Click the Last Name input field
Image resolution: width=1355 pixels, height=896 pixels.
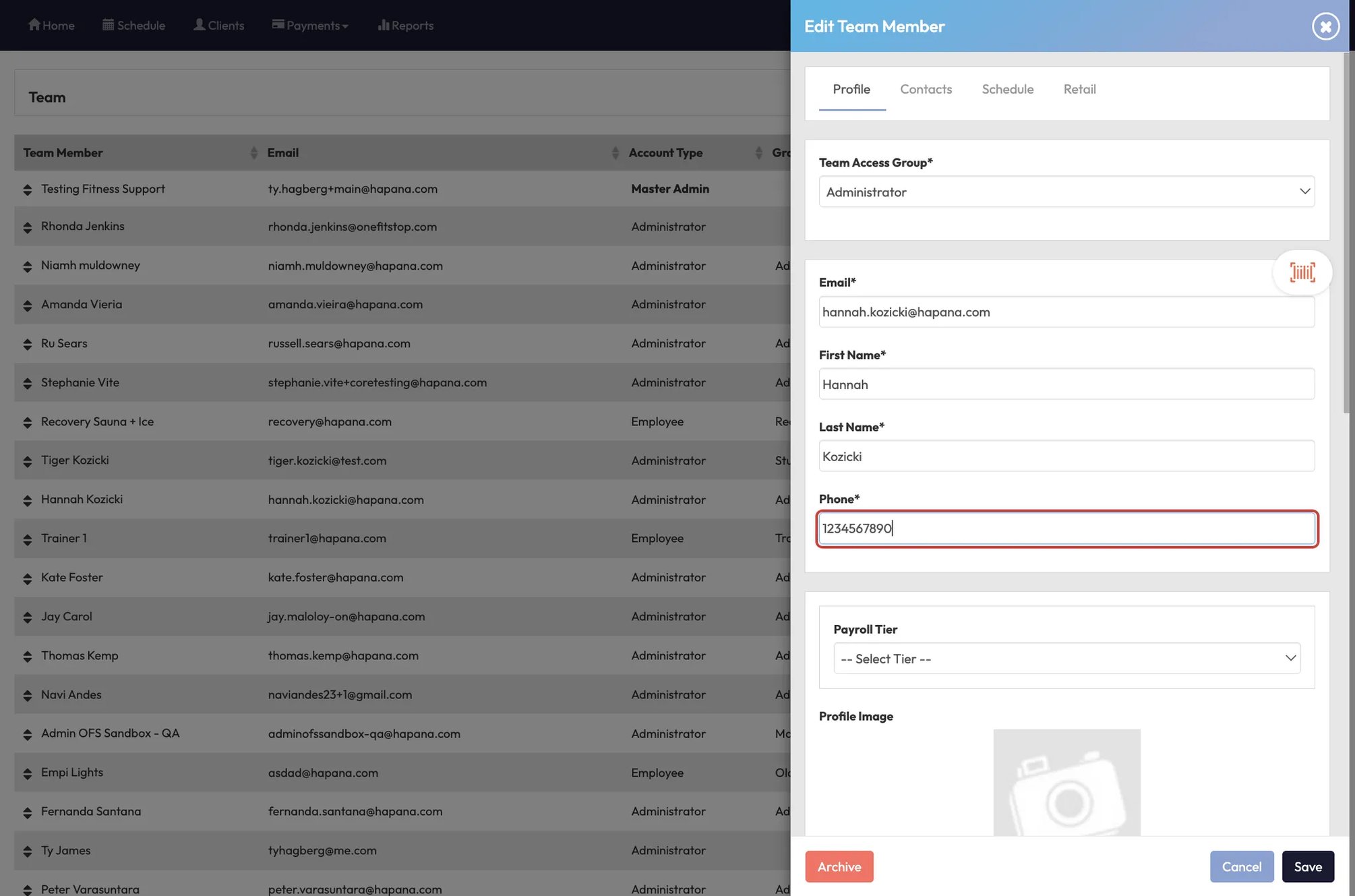tap(1066, 456)
